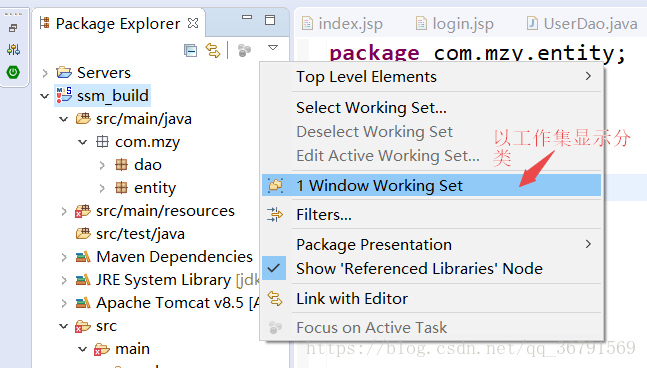The width and height of the screenshot is (647, 368).
Task: Select the ssm_build project icon
Action: 64,95
